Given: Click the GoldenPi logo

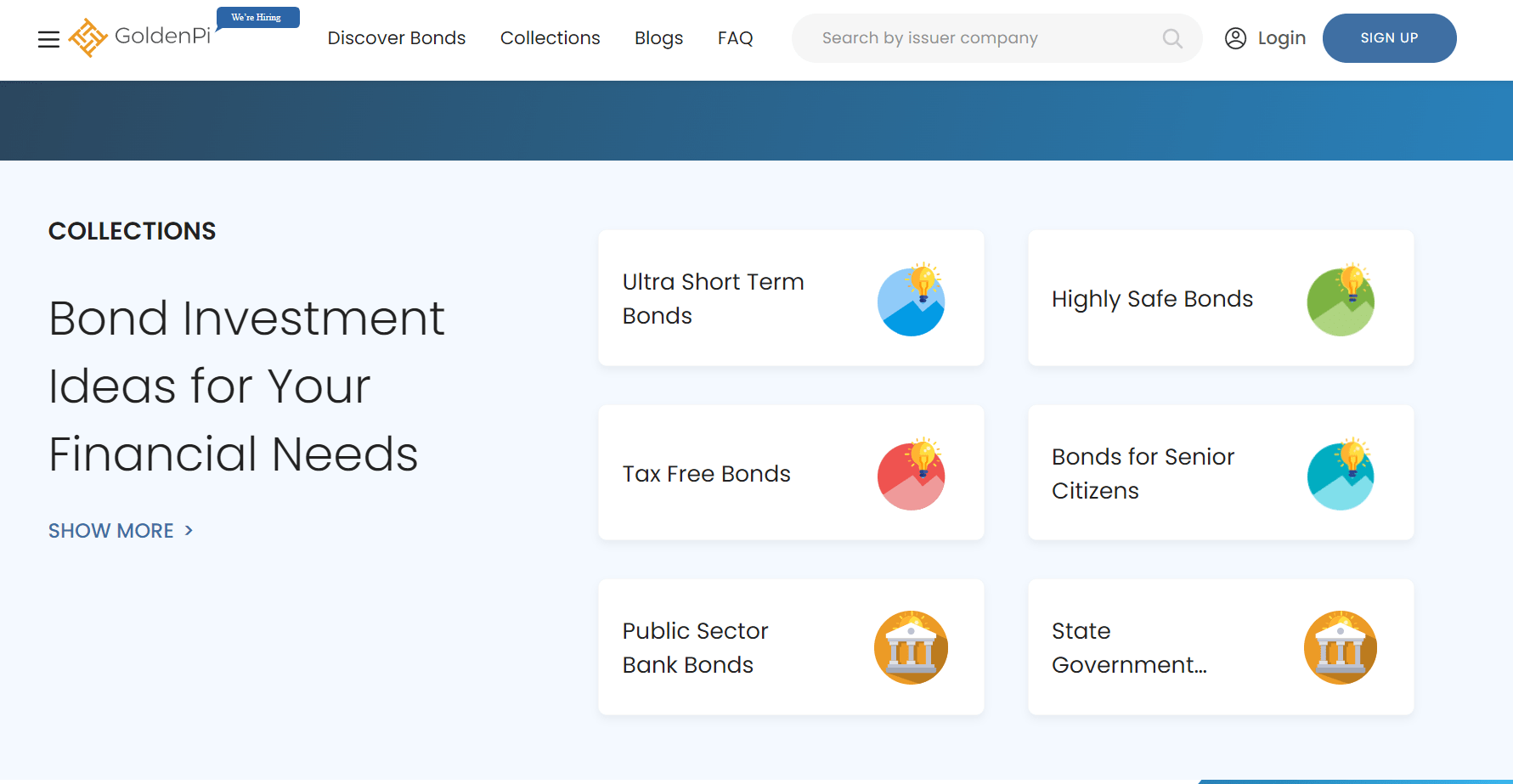Looking at the screenshot, I should (139, 37).
